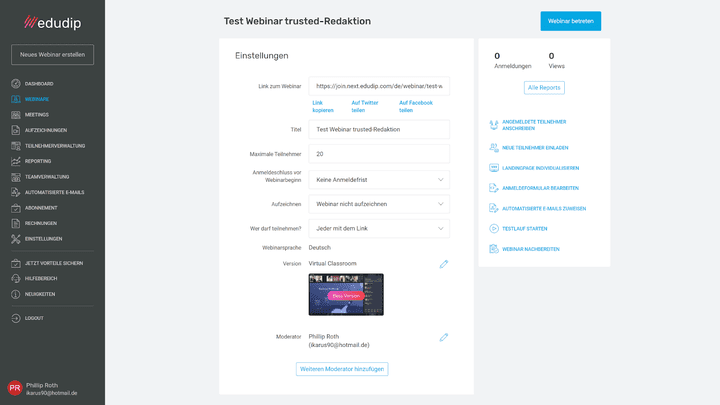
Task: Click the Maximale Teilnehmer input field
Action: [x=379, y=154]
